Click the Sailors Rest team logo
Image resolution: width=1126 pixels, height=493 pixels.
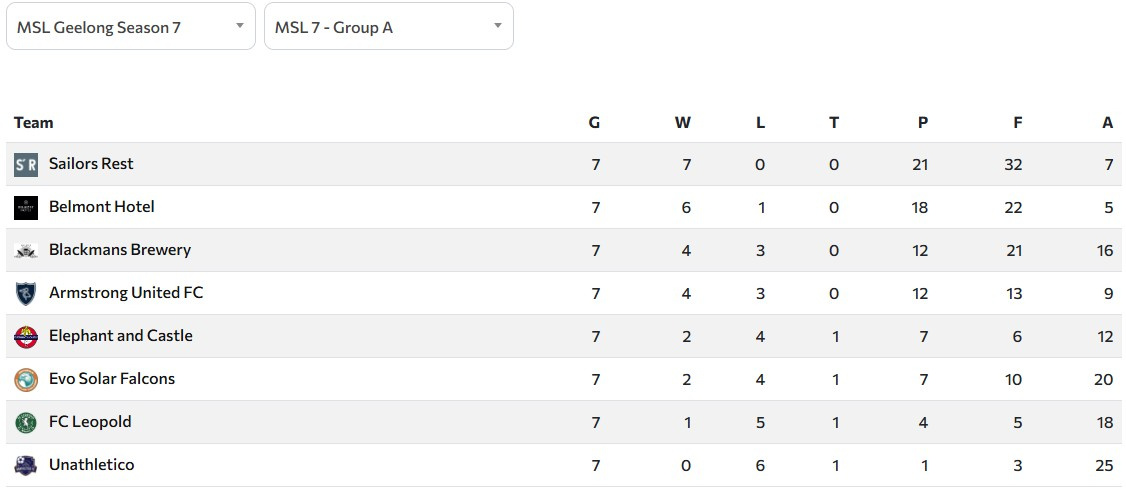[26, 165]
